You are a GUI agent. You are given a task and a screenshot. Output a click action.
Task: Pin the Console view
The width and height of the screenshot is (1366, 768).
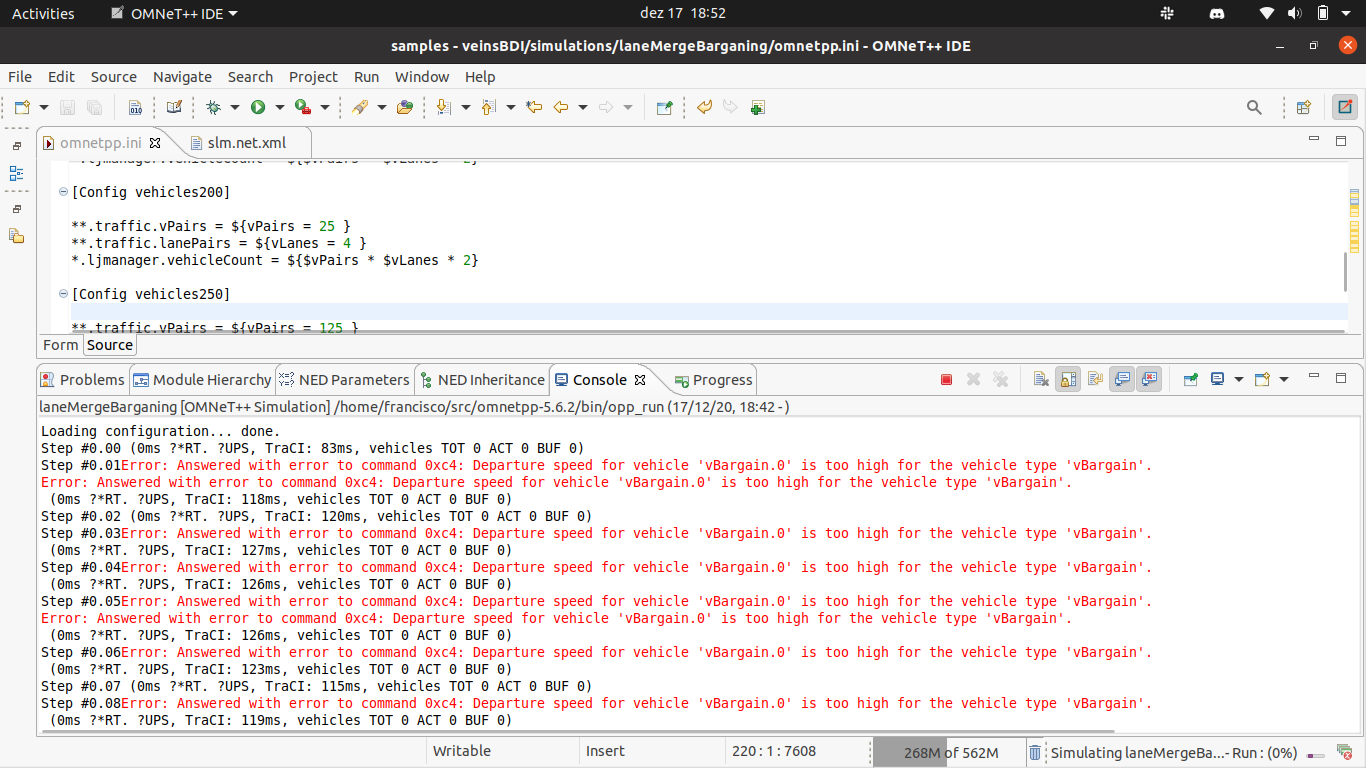tap(1191, 380)
